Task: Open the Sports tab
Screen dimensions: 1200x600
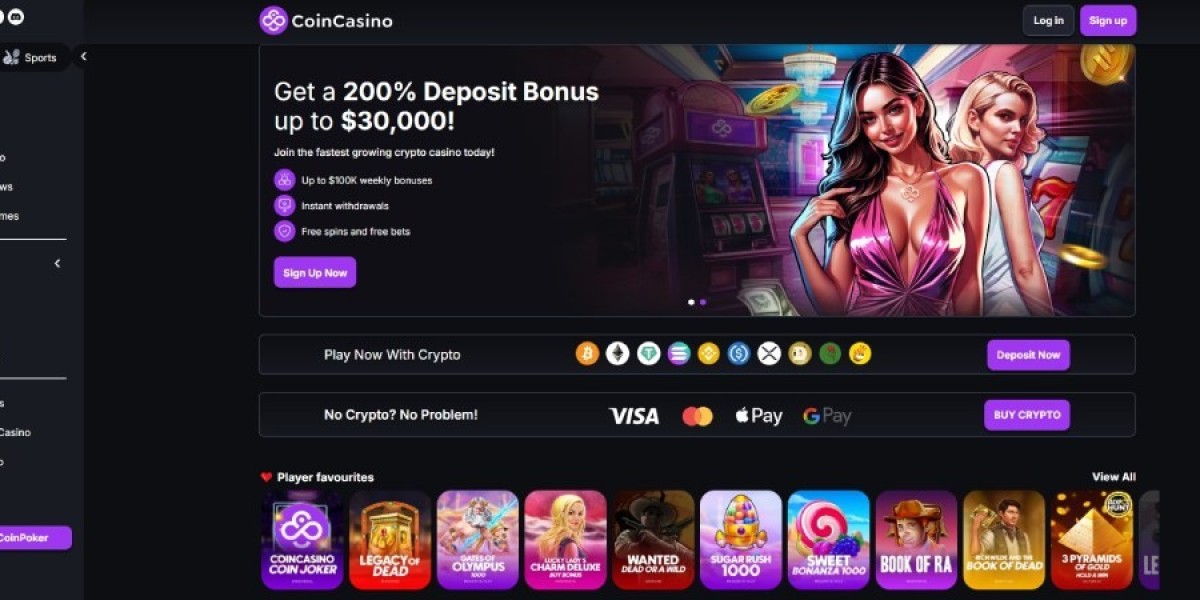Action: [x=31, y=57]
